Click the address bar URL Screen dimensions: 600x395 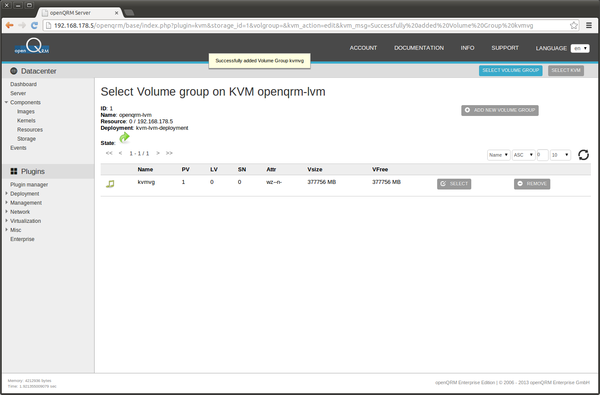click(293, 26)
